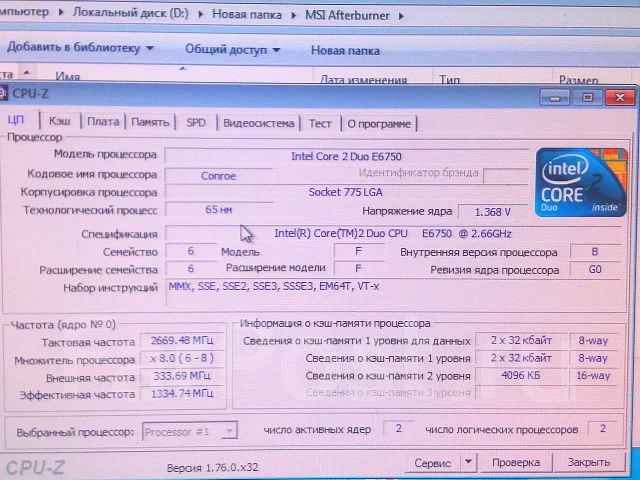Click the CPU-Z title bar app icon
This screenshot has height=480, width=640.
coord(3,93)
